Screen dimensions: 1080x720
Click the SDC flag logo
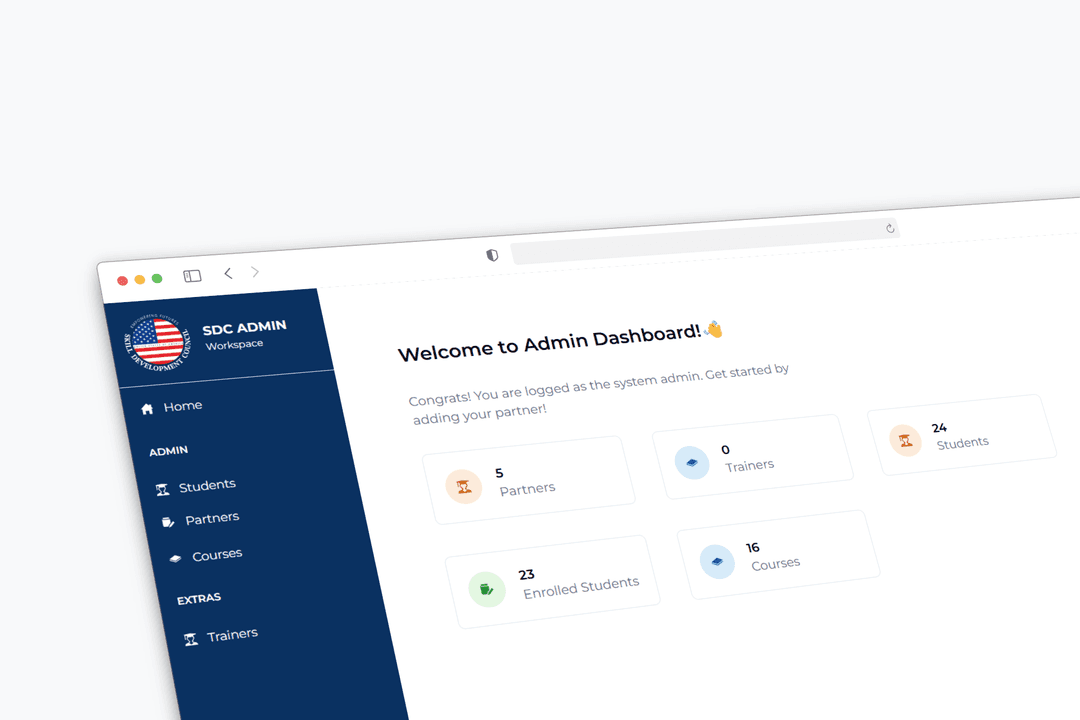tap(158, 342)
